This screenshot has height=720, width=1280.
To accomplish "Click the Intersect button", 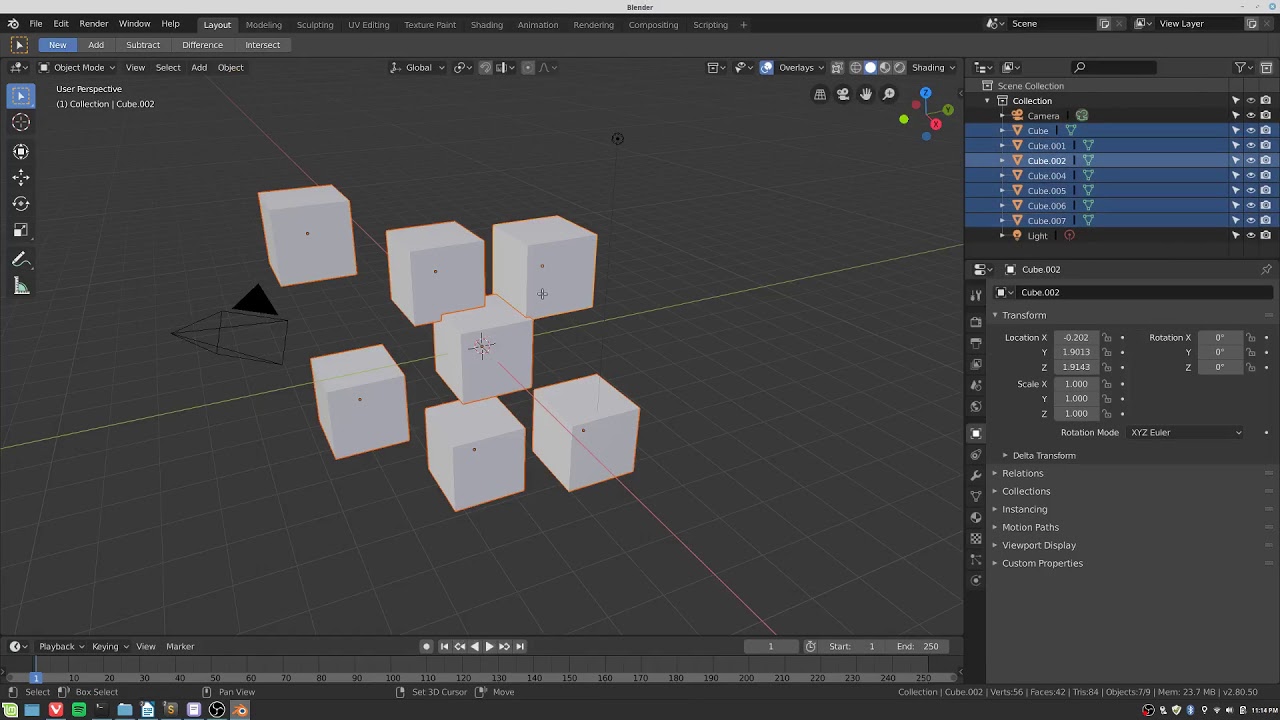I will (262, 45).
